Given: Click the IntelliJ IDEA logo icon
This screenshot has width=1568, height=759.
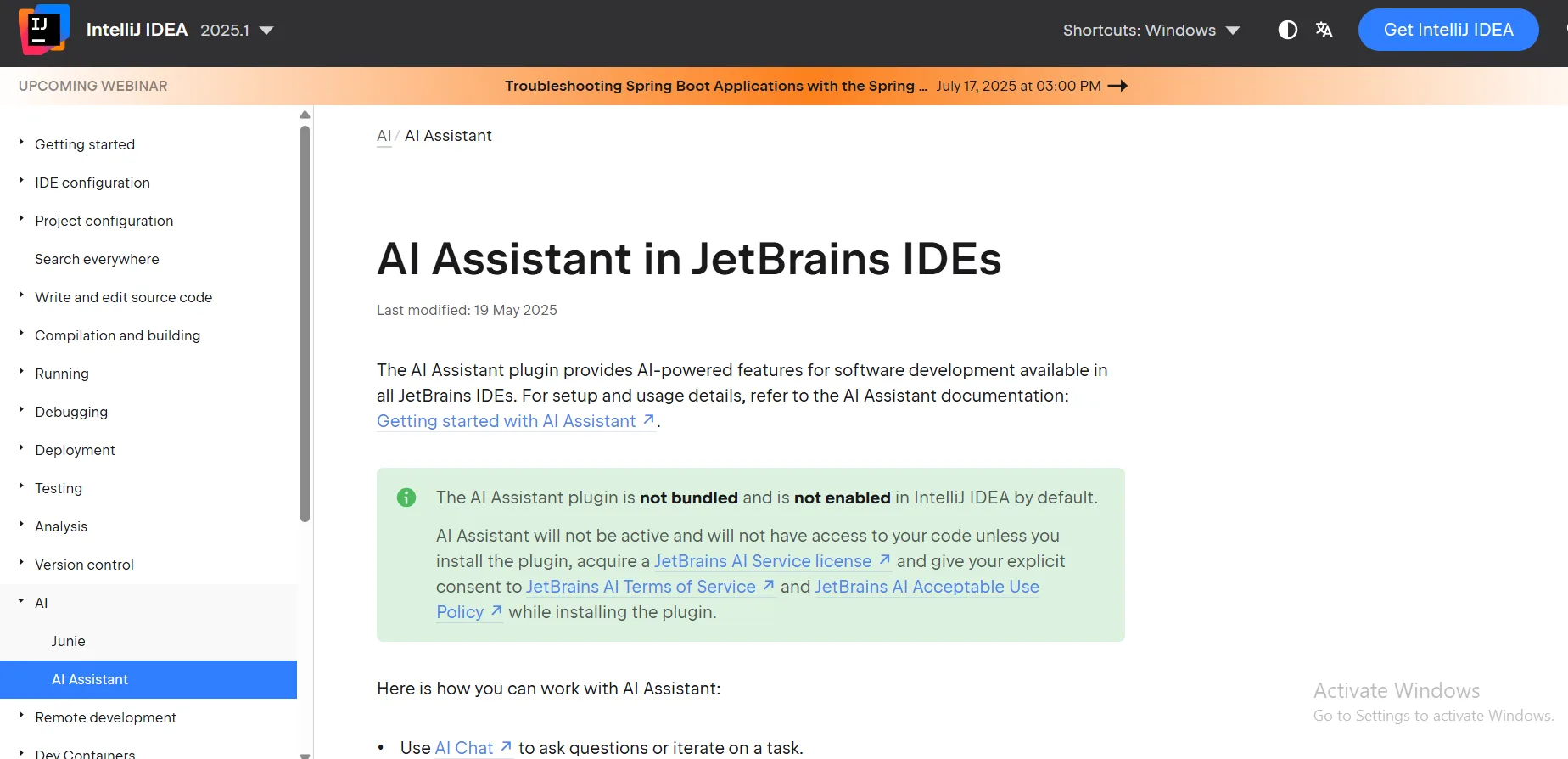Looking at the screenshot, I should coord(43,30).
